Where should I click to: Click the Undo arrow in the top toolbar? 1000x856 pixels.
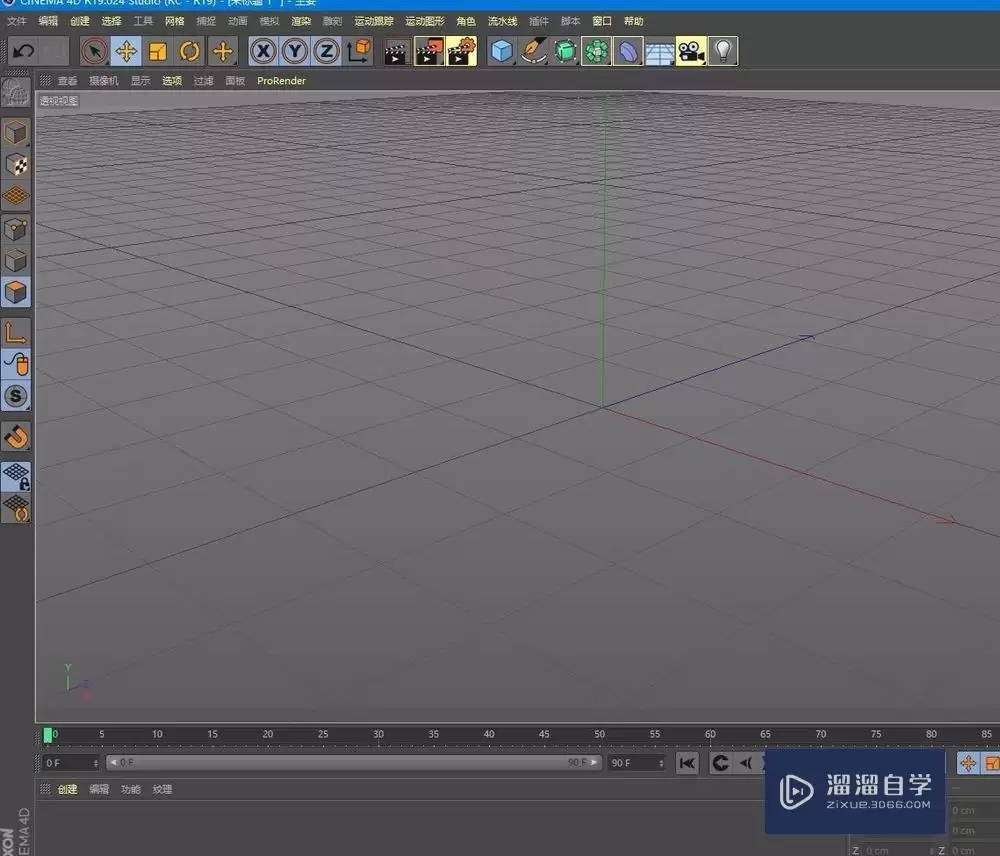(24, 52)
